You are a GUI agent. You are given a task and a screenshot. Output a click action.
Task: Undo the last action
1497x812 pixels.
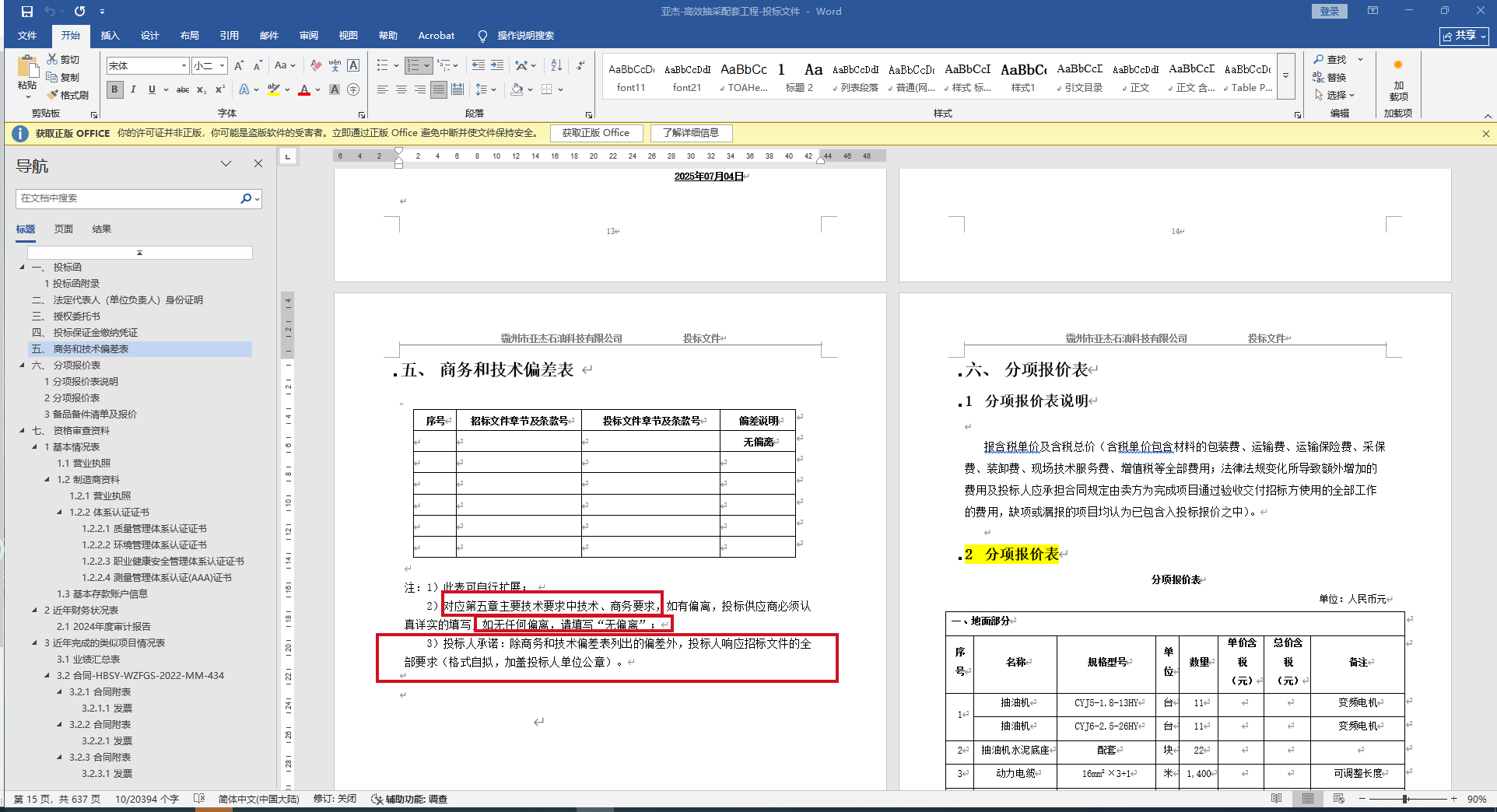51,12
